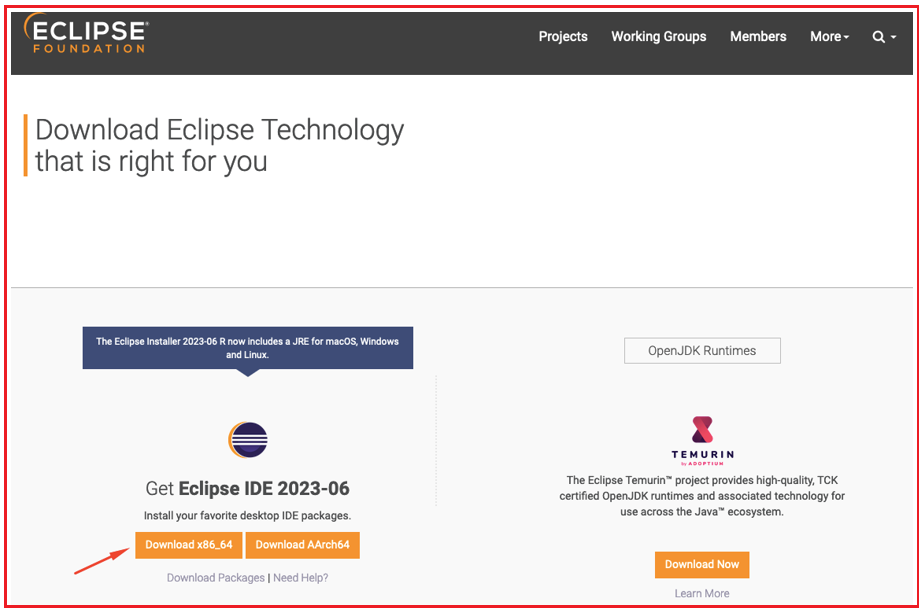Click the Eclipse Foundation logo
The image size is (922, 611).
point(86,34)
